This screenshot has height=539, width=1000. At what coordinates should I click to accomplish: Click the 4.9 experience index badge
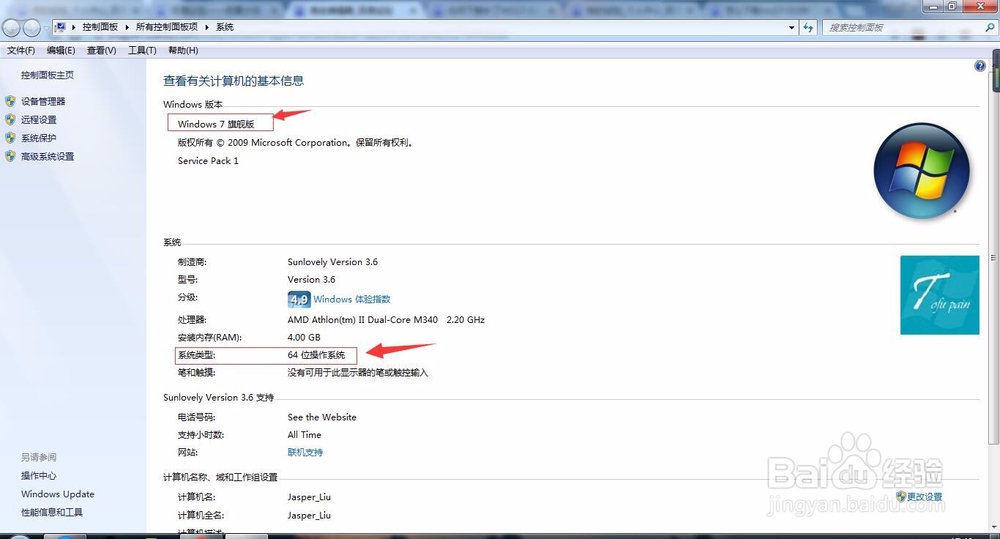(x=299, y=299)
